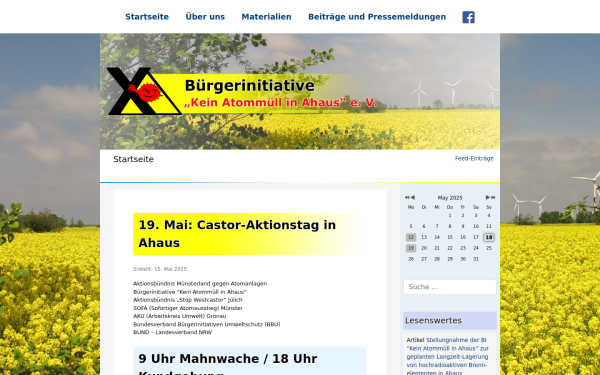Image resolution: width=600 pixels, height=375 pixels.
Task: Click the 'Mo' weekday header in calendar
Action: coord(411,207)
